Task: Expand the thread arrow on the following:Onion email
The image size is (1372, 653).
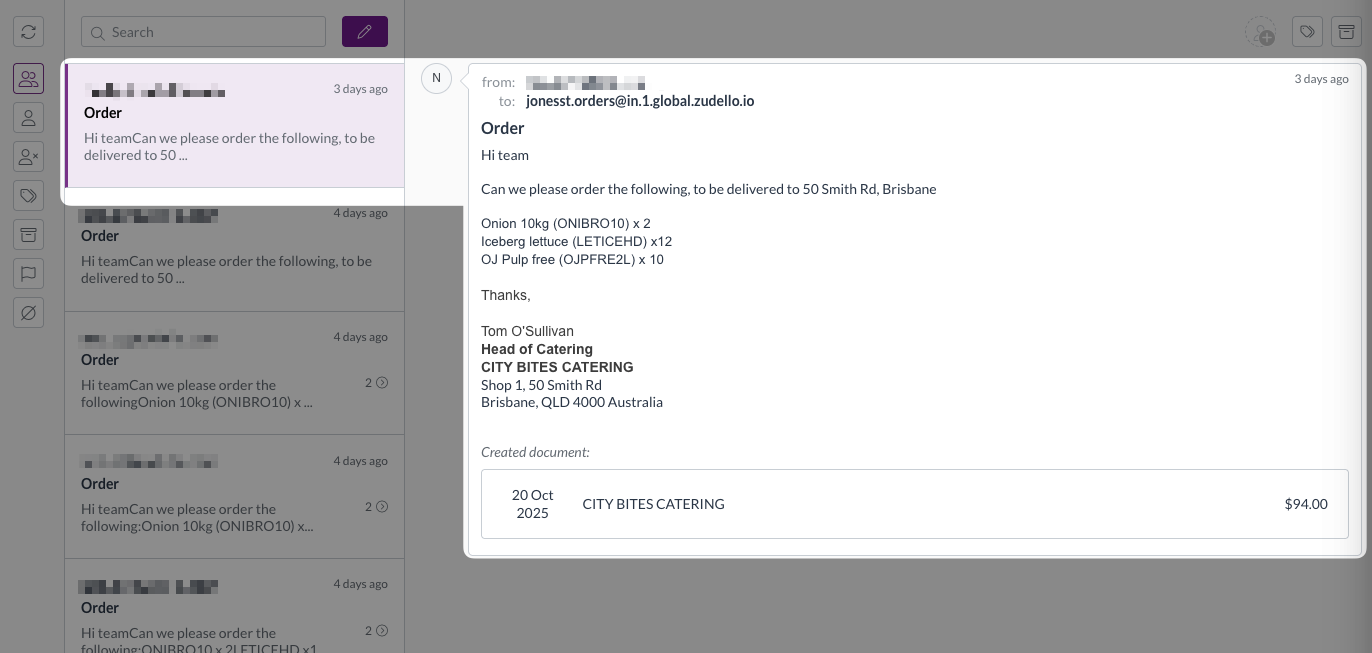Action: tap(381, 506)
